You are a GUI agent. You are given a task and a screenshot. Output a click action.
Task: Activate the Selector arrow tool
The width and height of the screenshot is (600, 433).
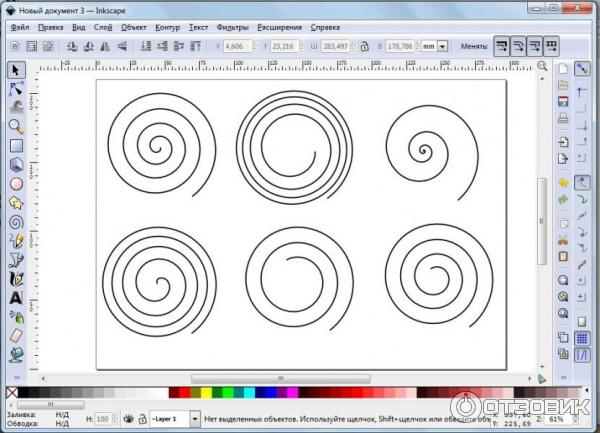pyautogui.click(x=16, y=70)
